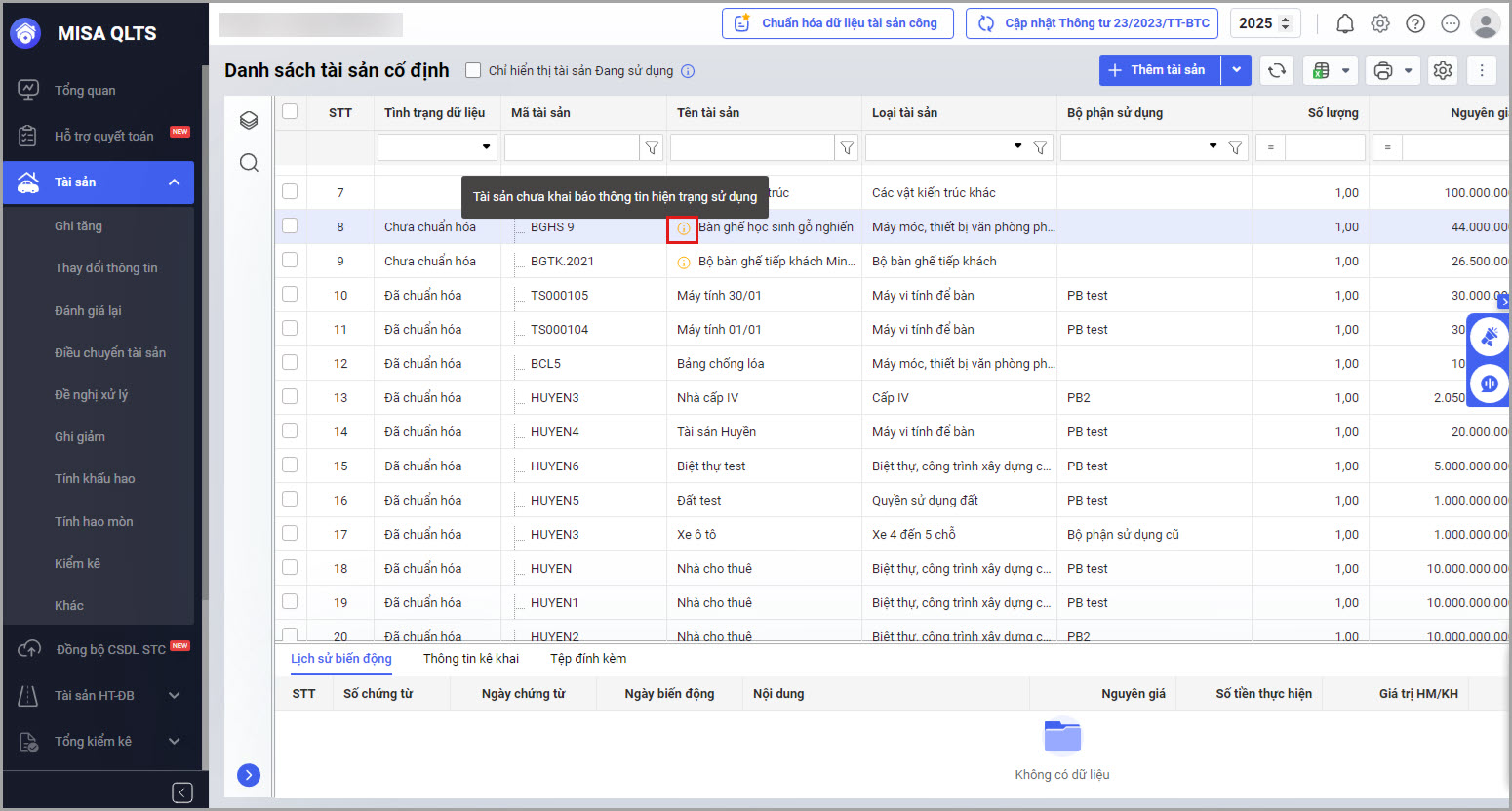Tick the checkbox for row 10
Screen dimensions: 1512x811
click(290, 294)
